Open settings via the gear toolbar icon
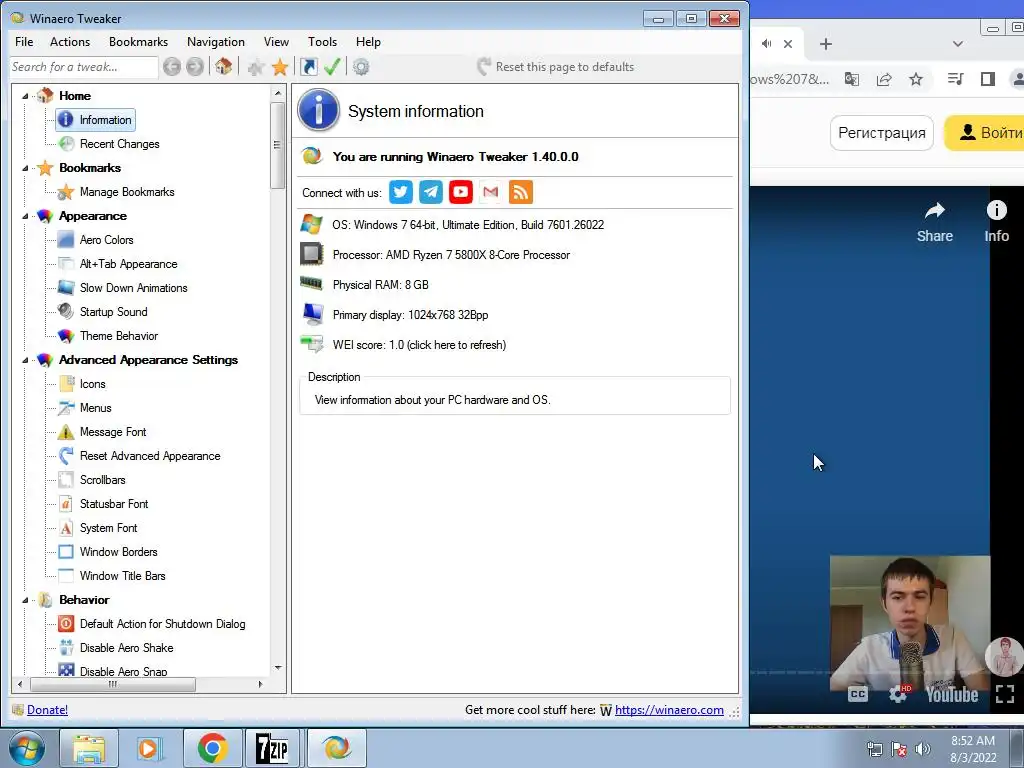The height and width of the screenshot is (768, 1024). [x=361, y=67]
